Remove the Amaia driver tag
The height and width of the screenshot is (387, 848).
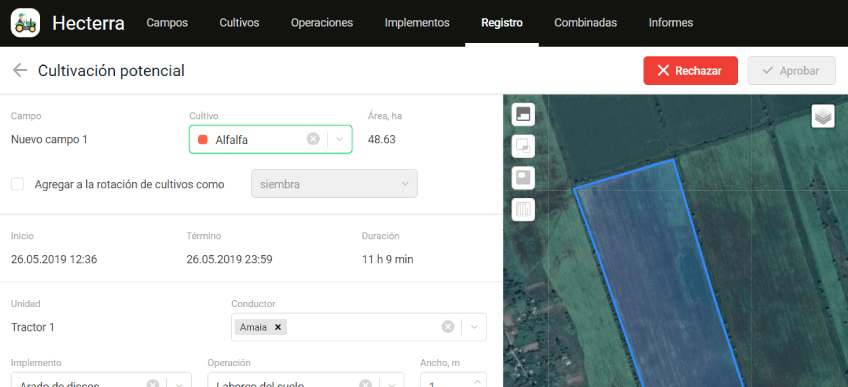pos(277,327)
